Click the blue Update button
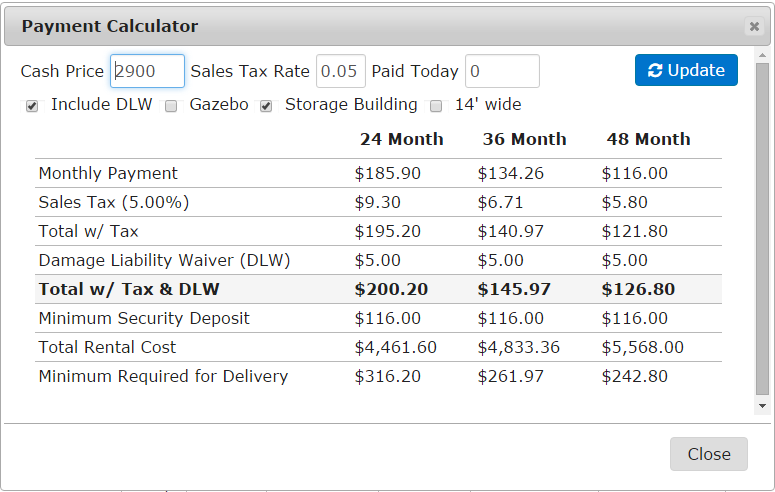This screenshot has width=775, height=492. coord(686,70)
